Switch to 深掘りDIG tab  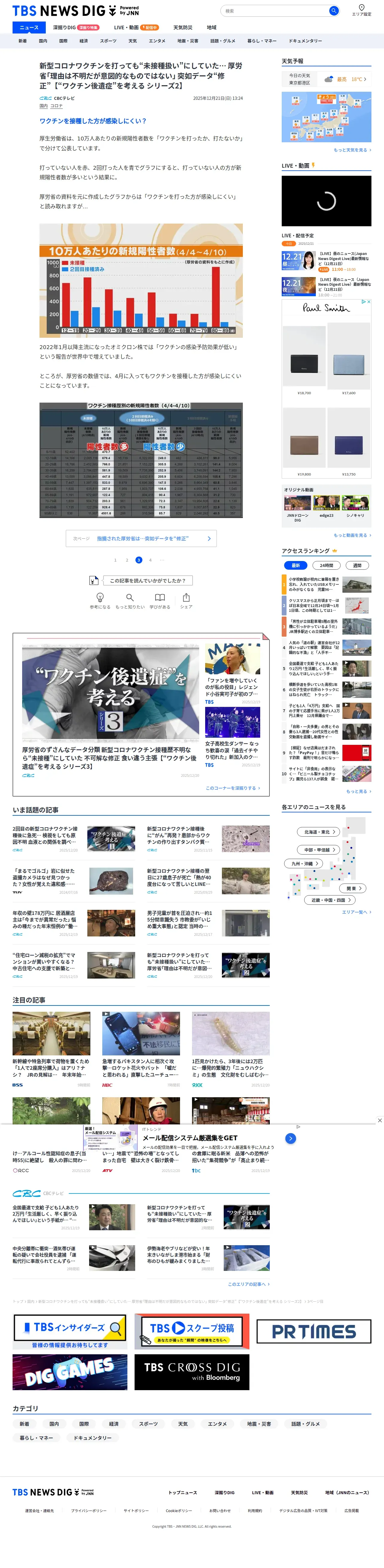[x=76, y=27]
